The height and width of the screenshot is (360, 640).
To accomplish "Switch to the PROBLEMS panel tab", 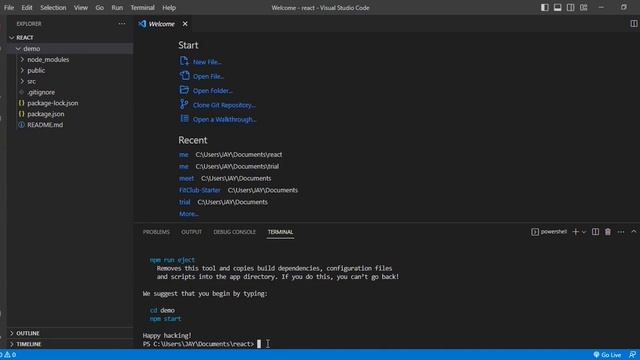I will (x=156, y=232).
